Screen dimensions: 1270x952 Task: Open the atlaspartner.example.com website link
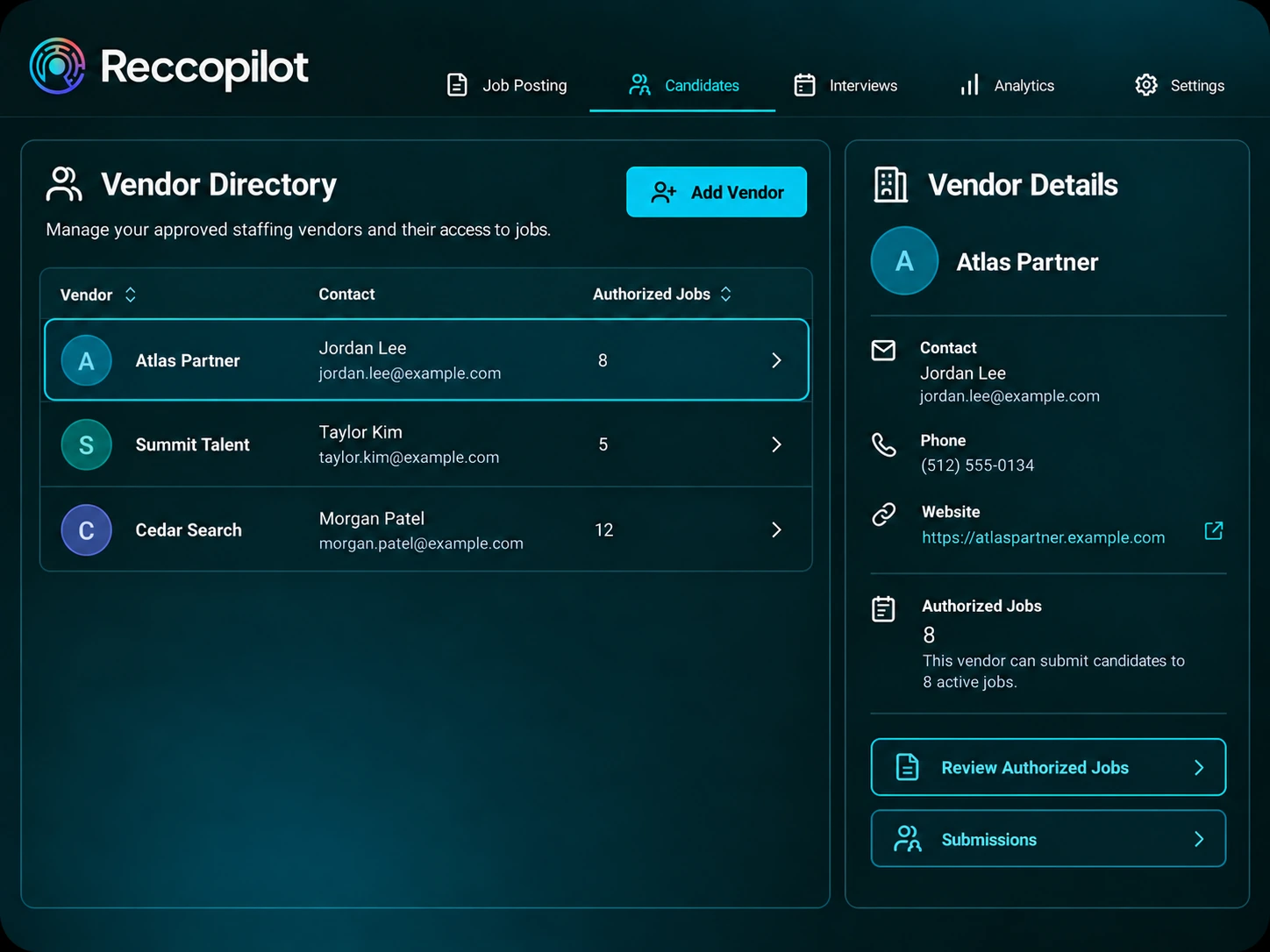point(1043,537)
